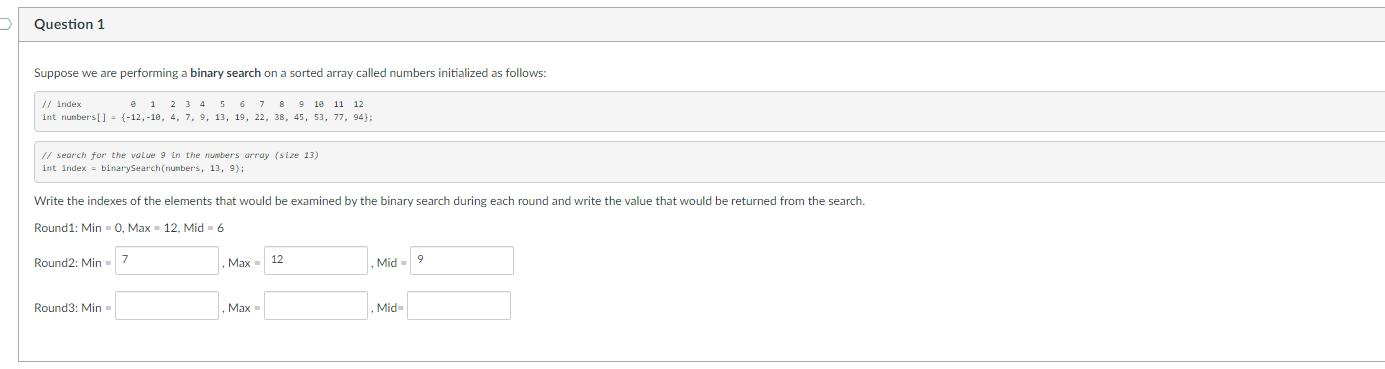Focus the empty Round3 Mid input
The height and width of the screenshot is (369, 1385).
(459, 306)
